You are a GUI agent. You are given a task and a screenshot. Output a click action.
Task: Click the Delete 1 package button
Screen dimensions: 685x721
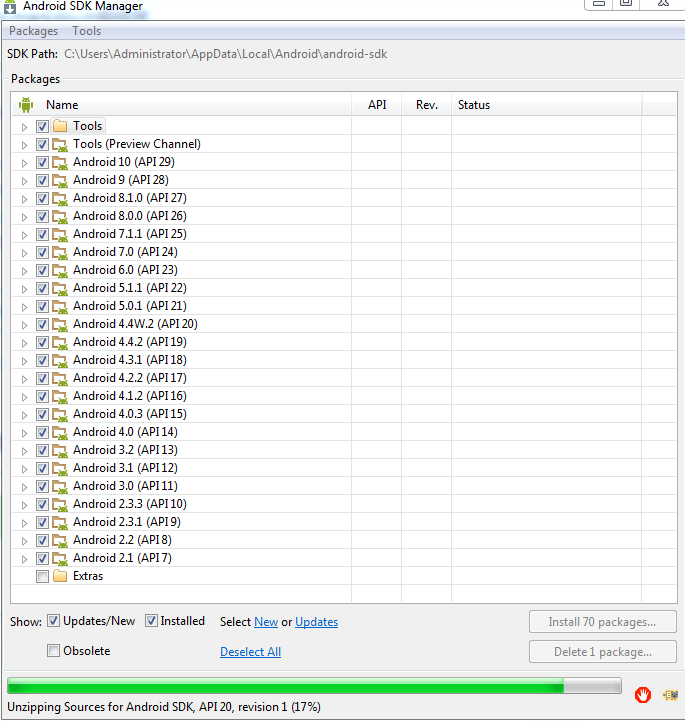pos(603,652)
